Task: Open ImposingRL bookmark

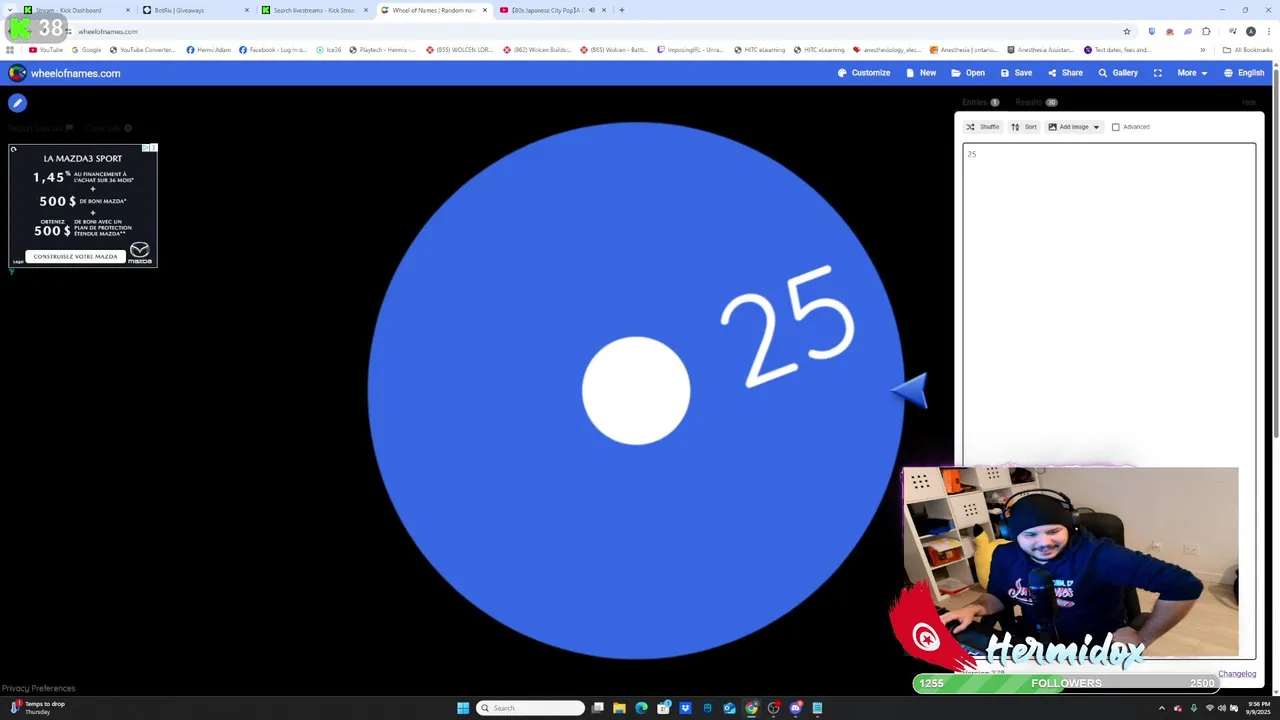Action: point(690,50)
